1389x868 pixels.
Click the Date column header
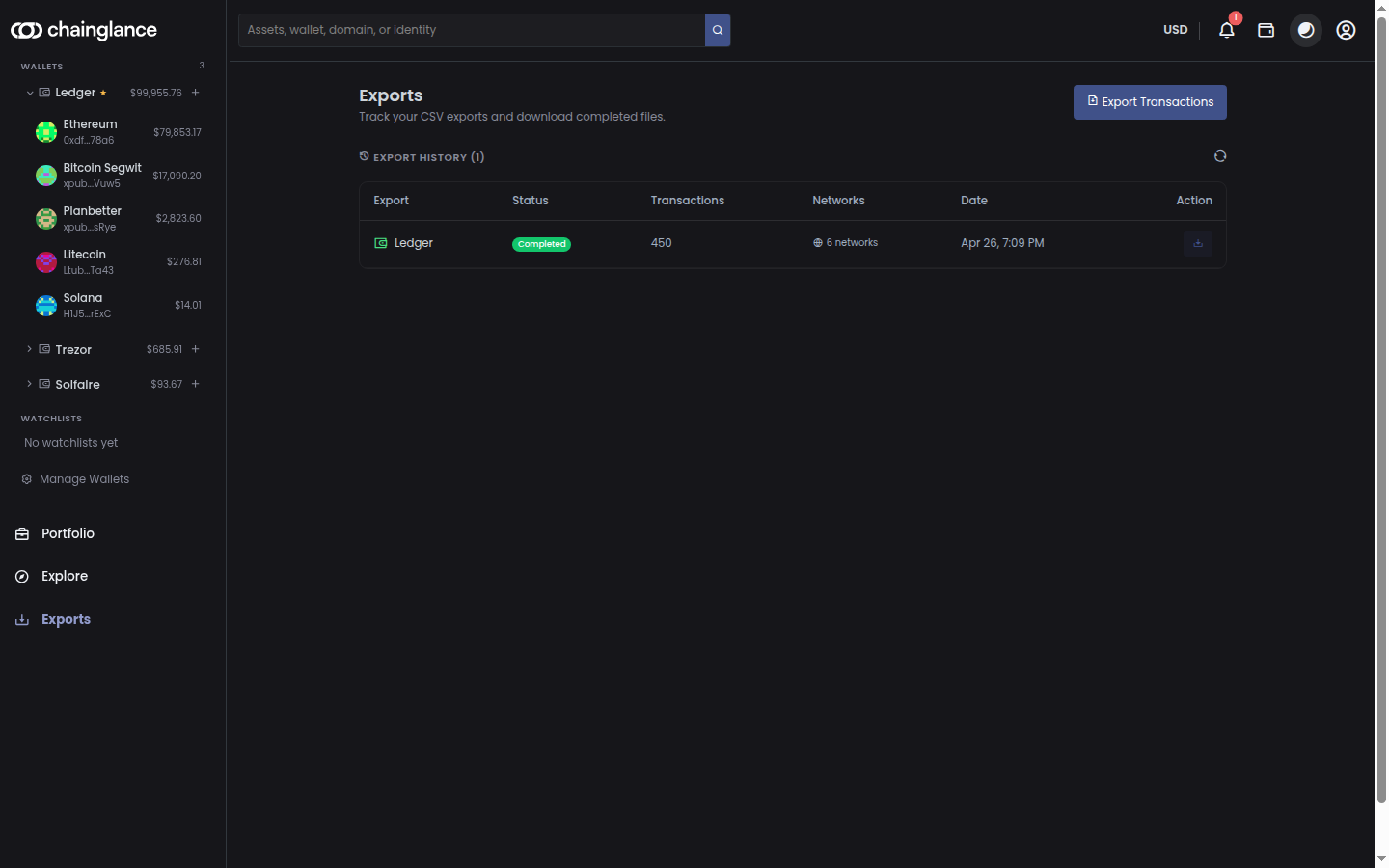point(974,201)
